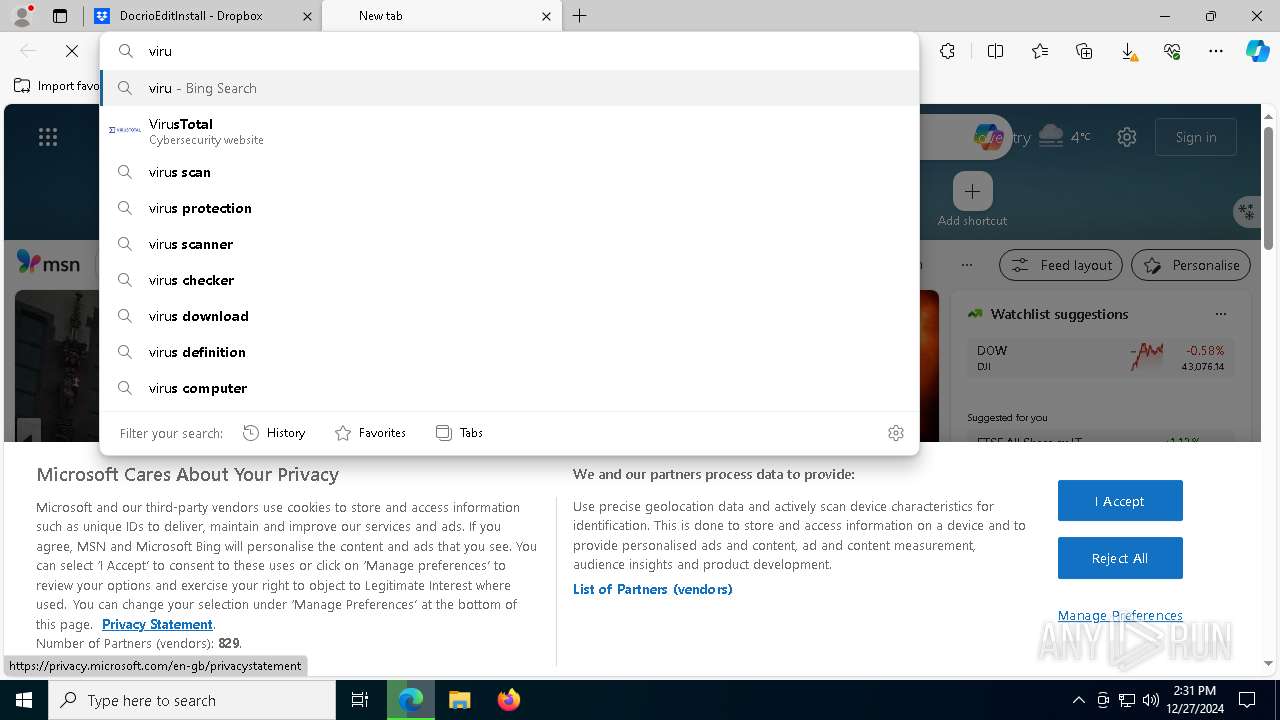Screen dimensions: 1280x720
Task: Select 'virus protection' suggestion
Action: (x=509, y=208)
